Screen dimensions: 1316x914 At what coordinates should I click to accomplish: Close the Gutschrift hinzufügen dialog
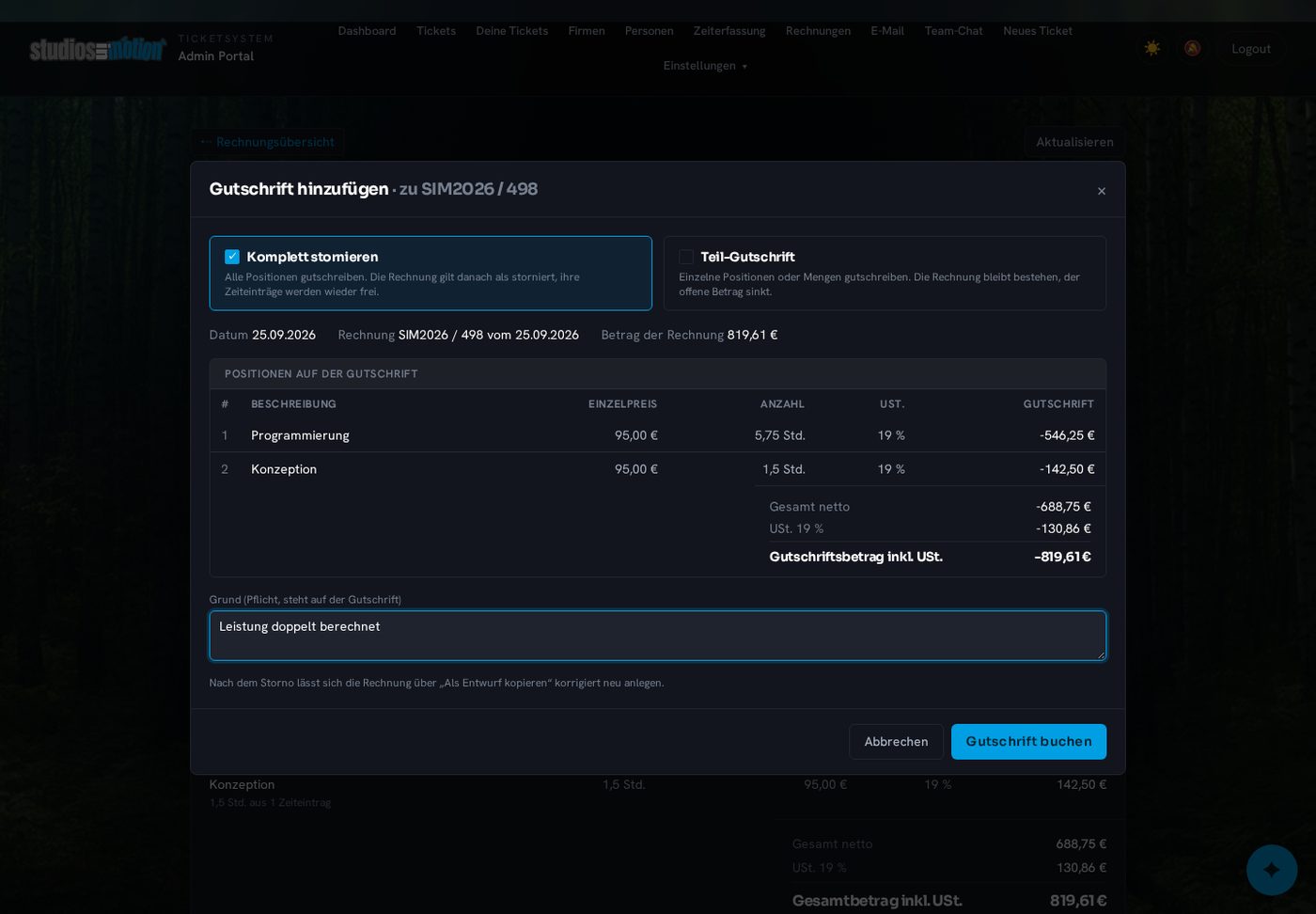click(1102, 191)
